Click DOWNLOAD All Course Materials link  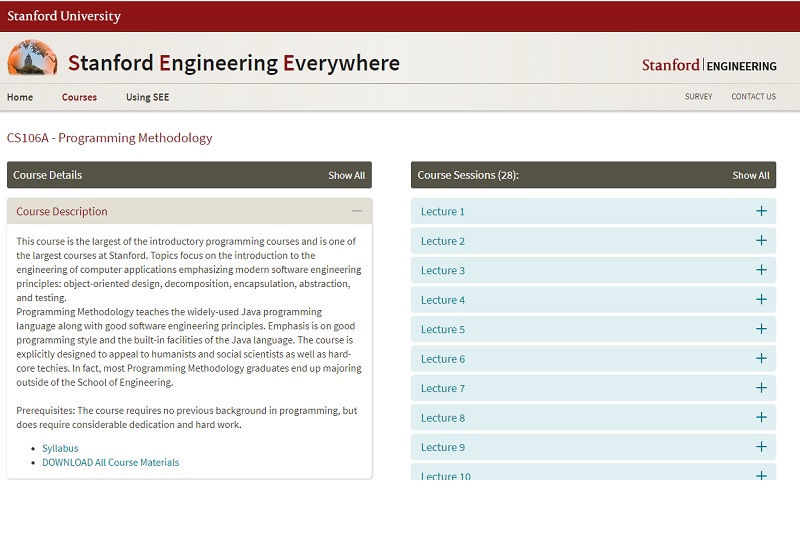tap(111, 462)
